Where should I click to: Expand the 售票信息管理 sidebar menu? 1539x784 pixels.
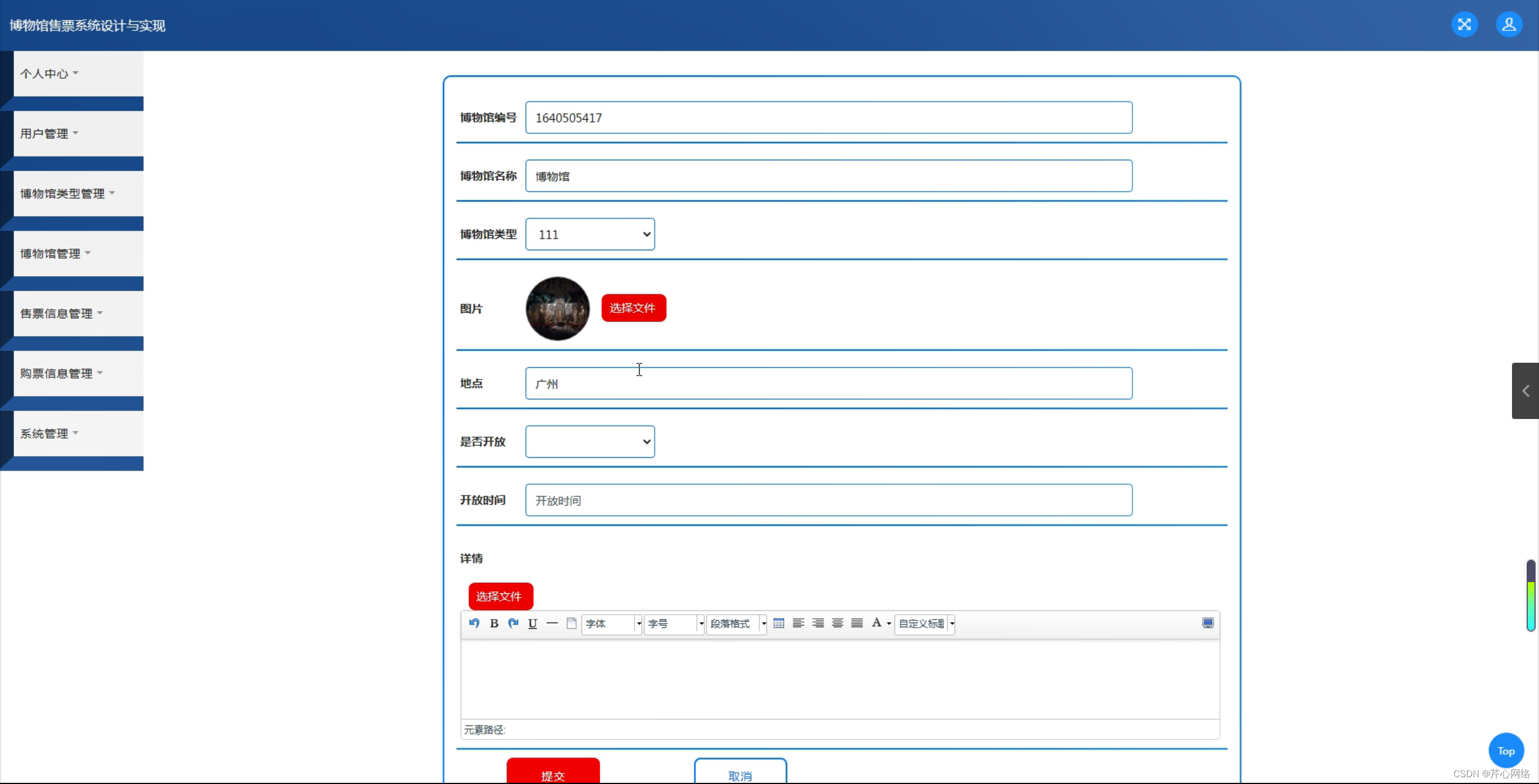point(61,314)
